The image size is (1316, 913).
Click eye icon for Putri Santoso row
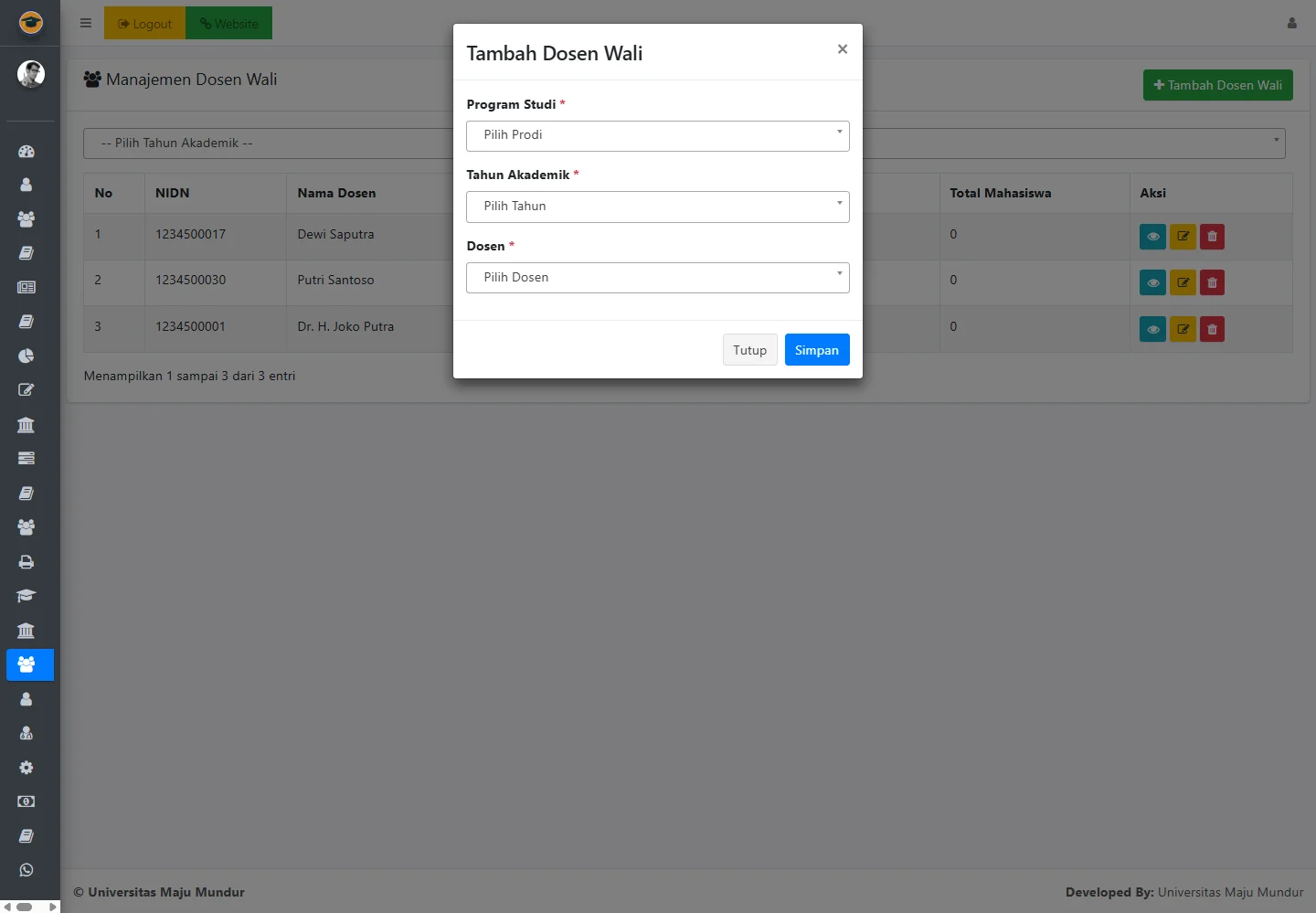[1152, 282]
